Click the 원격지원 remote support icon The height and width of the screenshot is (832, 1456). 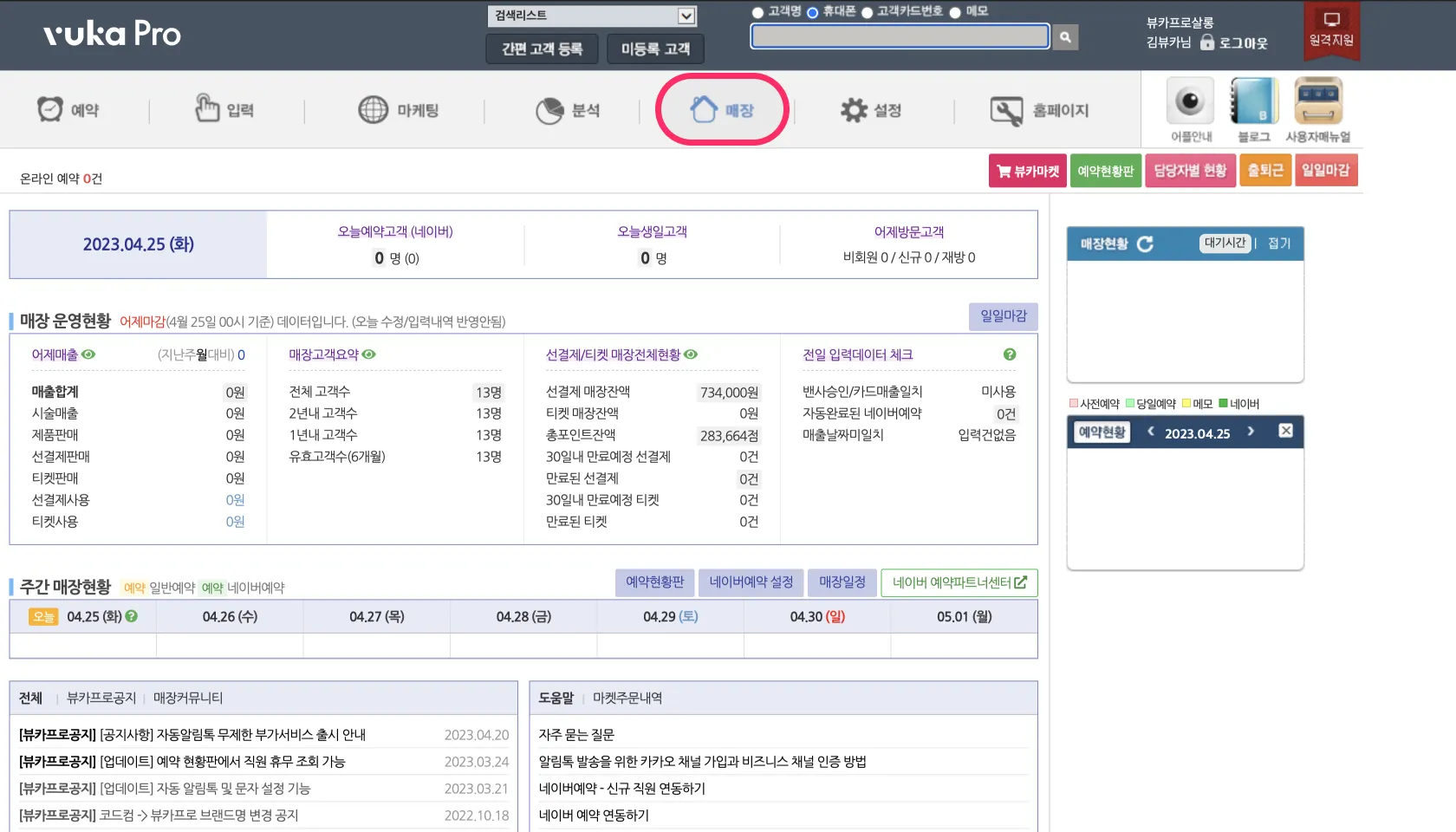point(1331,29)
